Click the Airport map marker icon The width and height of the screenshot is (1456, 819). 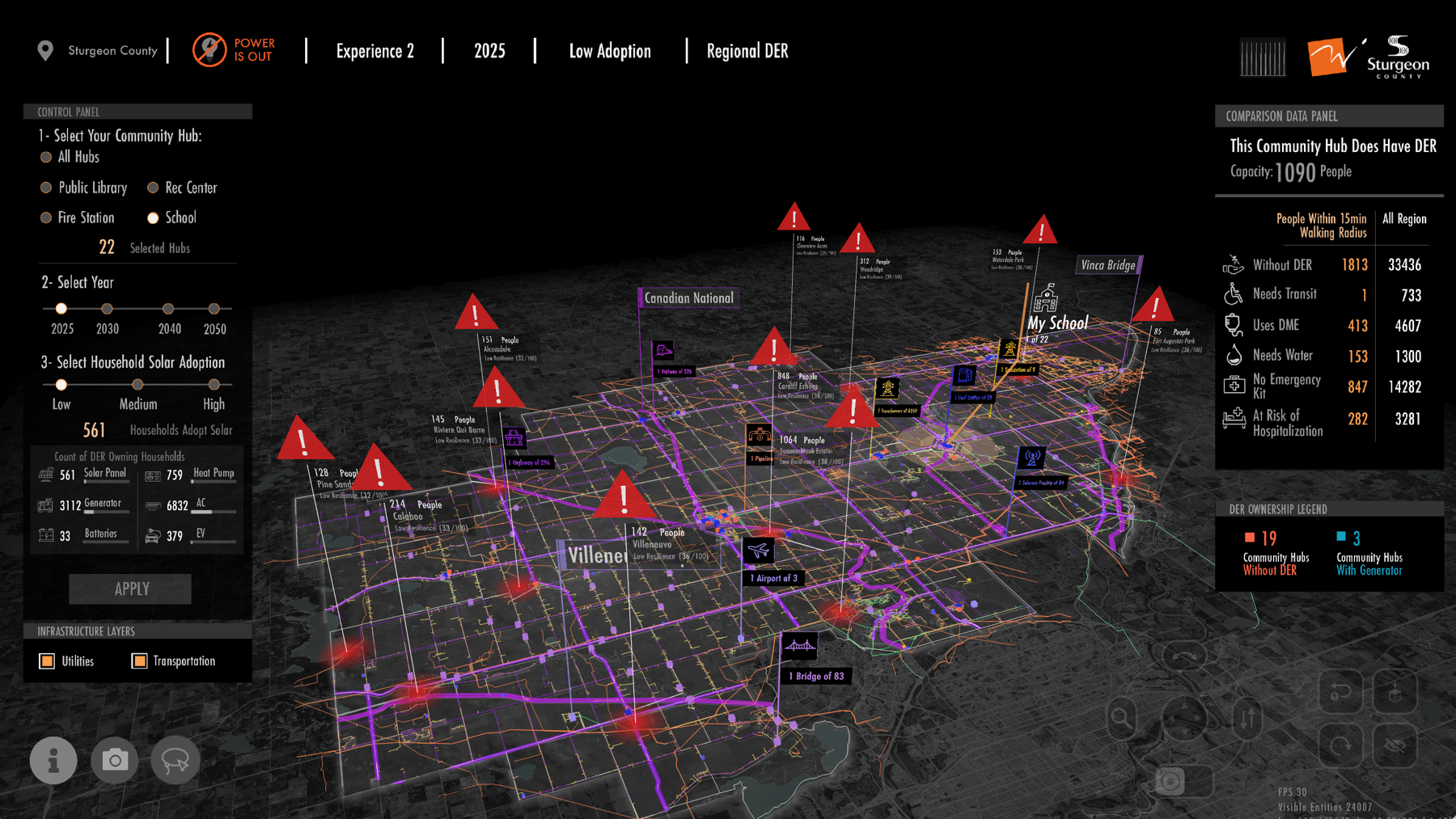pyautogui.click(x=758, y=551)
